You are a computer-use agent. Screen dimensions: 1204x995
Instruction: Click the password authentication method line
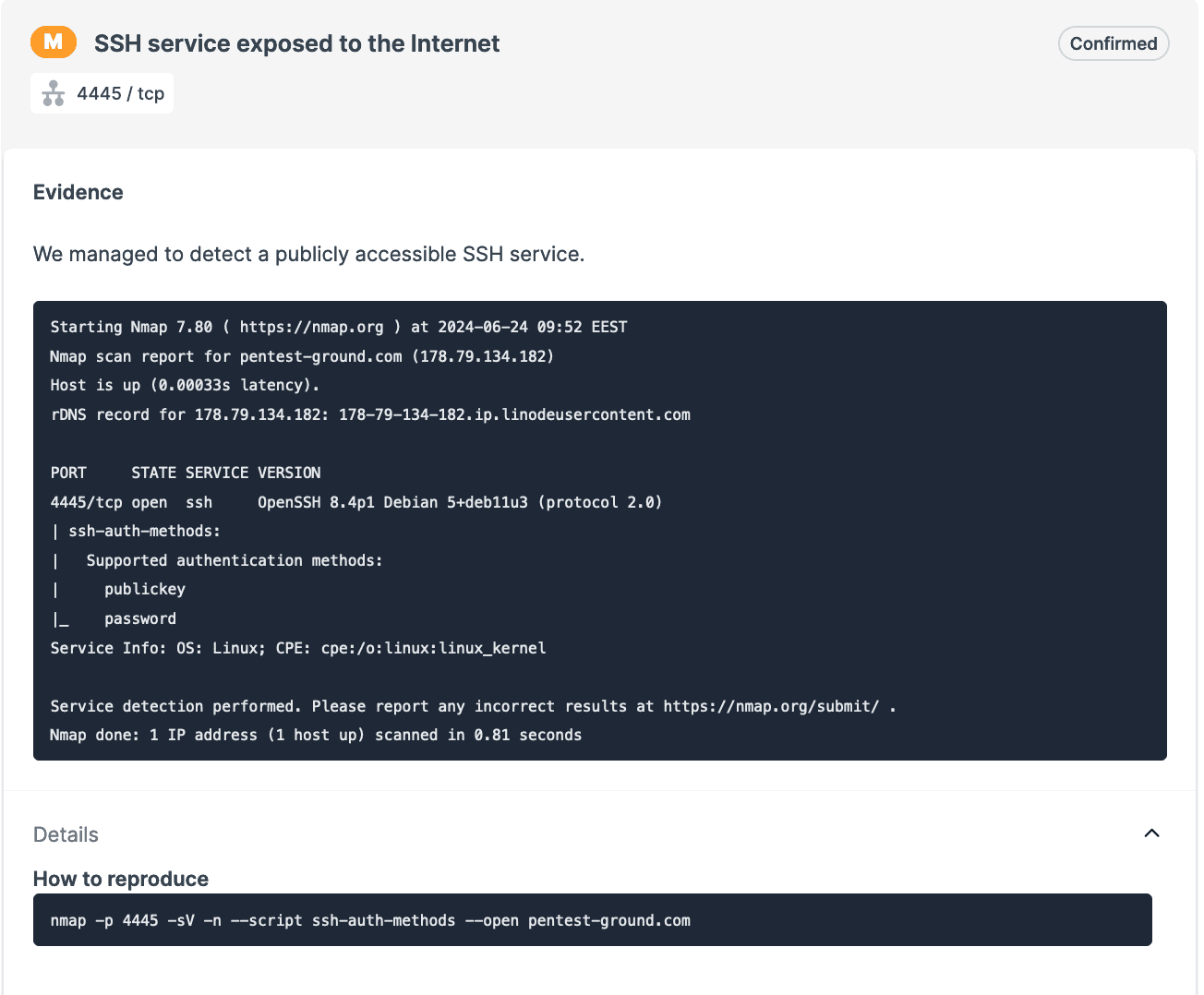pyautogui.click(x=140, y=618)
